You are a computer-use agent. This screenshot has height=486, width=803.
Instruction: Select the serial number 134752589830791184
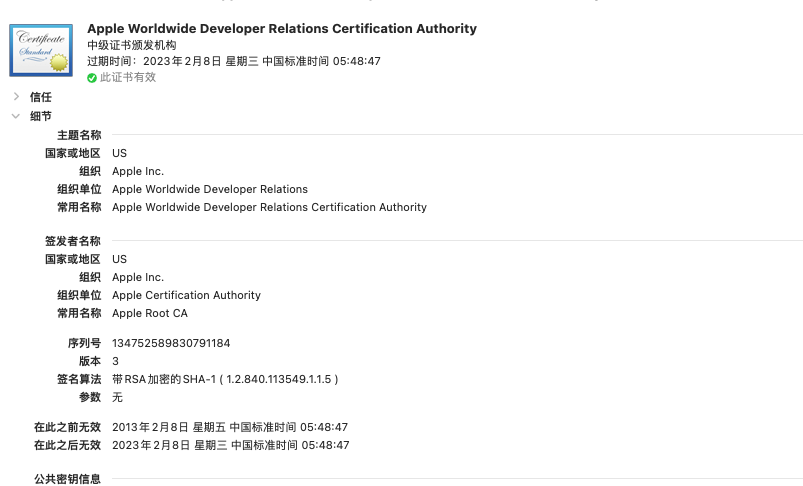[x=171, y=343]
